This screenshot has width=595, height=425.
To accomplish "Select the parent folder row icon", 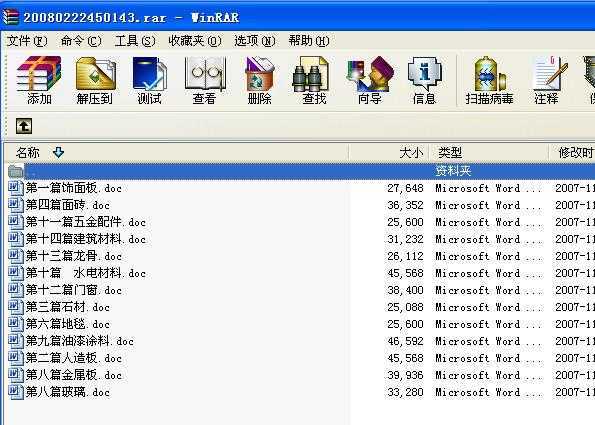I will pyautogui.click(x=16, y=171).
